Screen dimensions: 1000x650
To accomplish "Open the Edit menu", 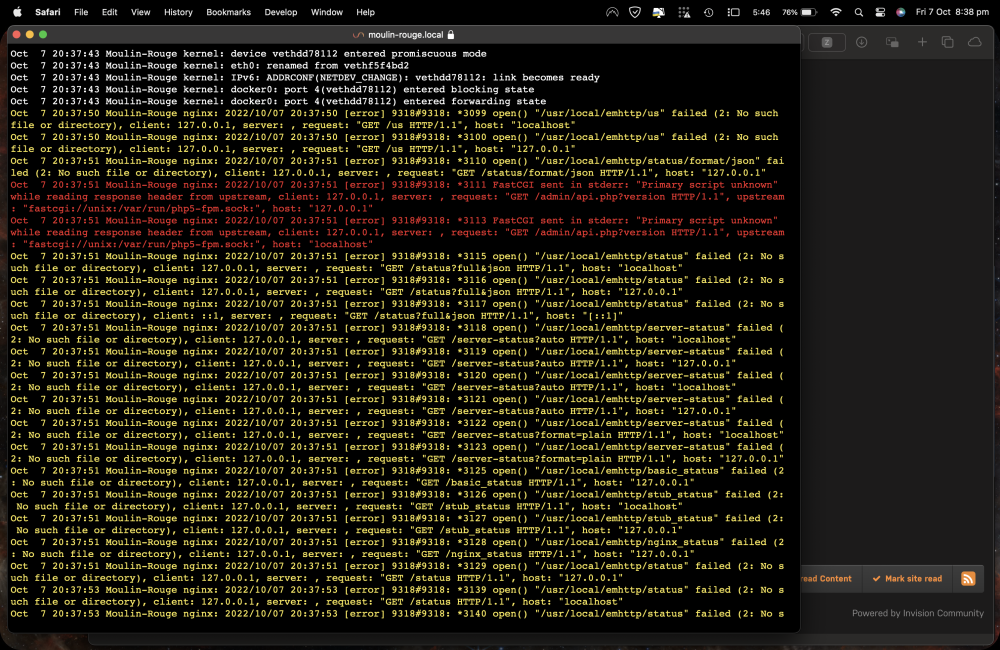I will pos(110,12).
